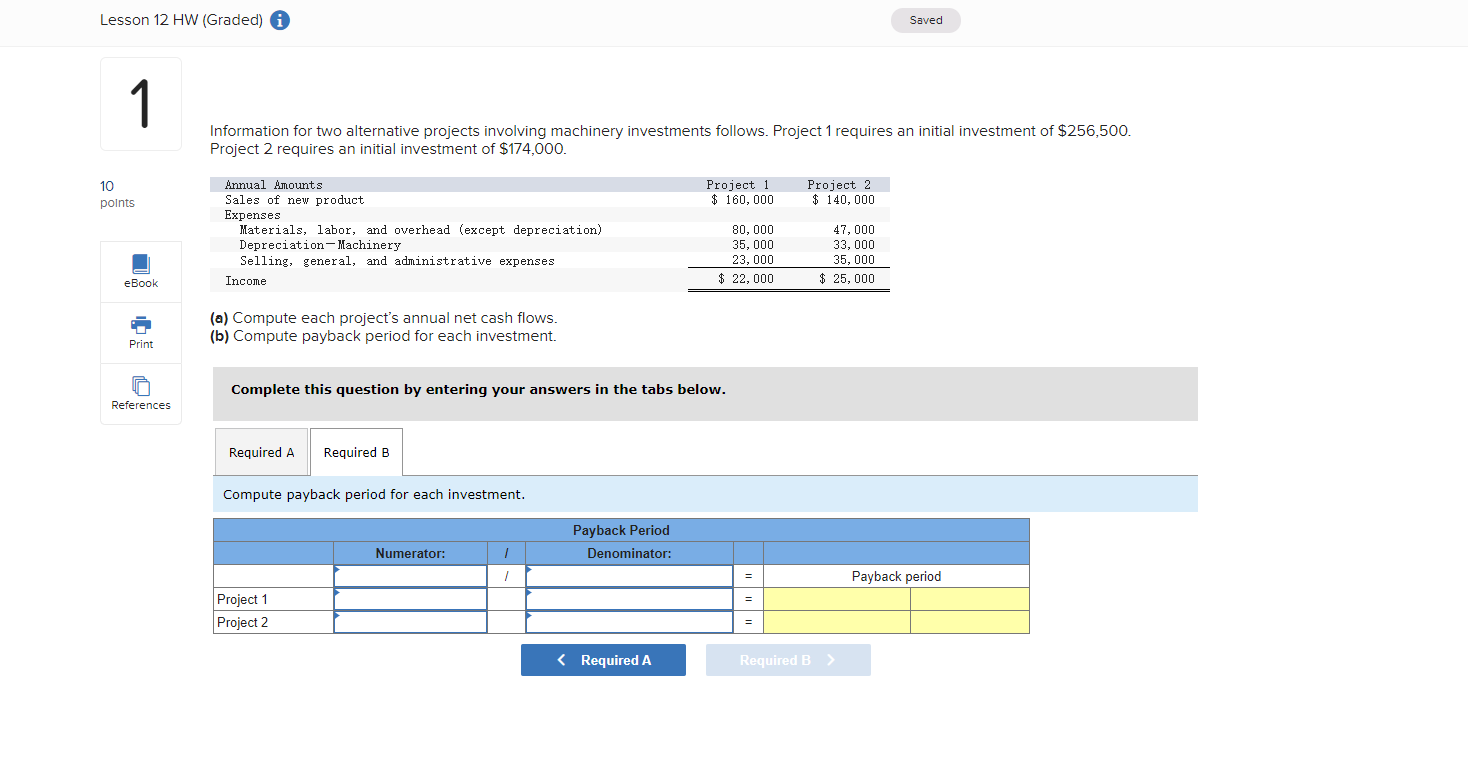Click the top-row Numerator input cell

(x=410, y=575)
